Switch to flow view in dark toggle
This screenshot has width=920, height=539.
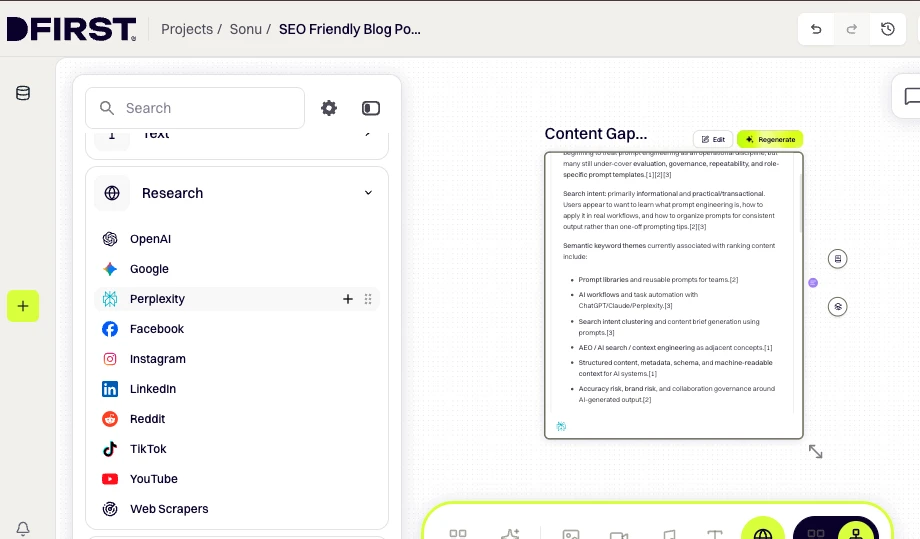857,531
